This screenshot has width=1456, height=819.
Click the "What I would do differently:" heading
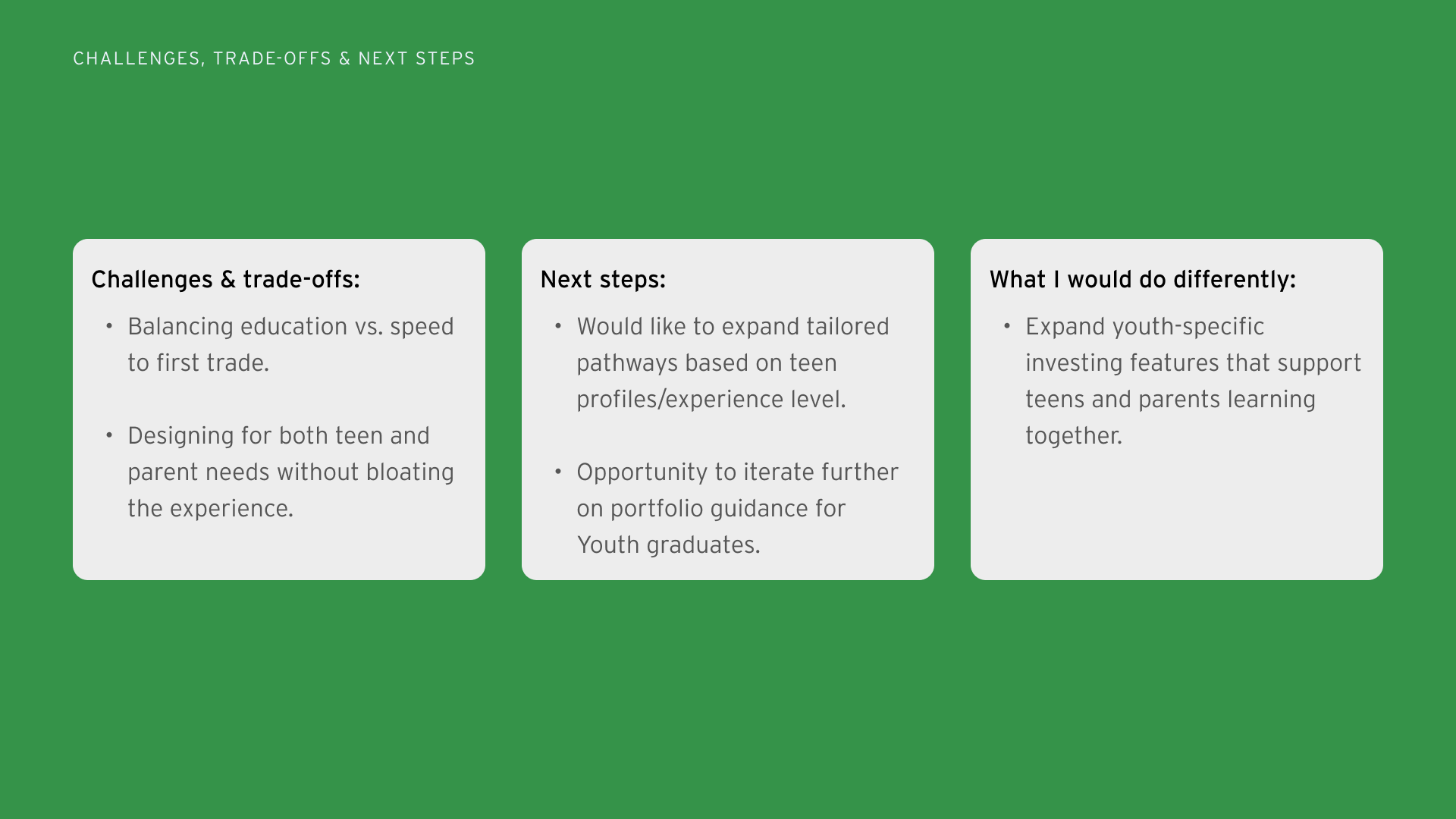1142,280
